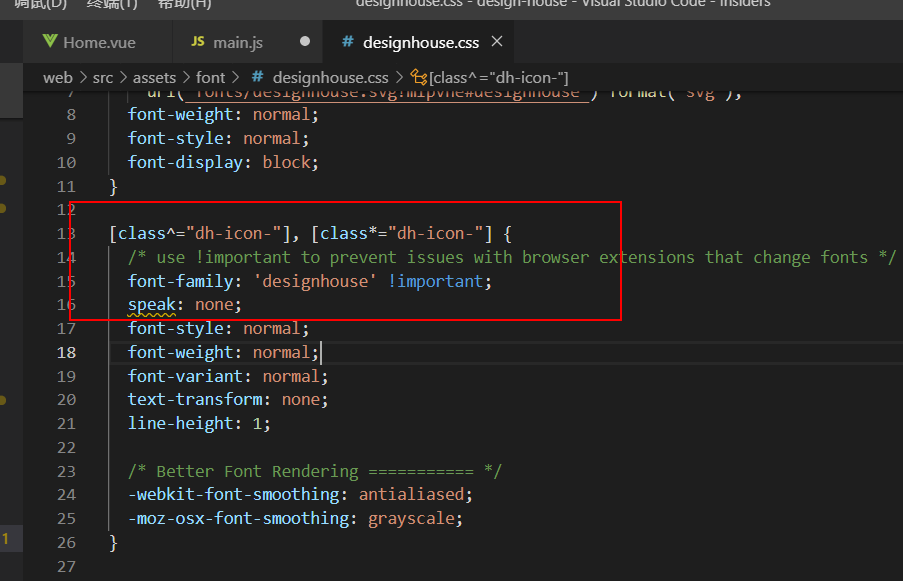Open the 'font' breadcrumb folder list
The width and height of the screenshot is (903, 581).
point(210,77)
